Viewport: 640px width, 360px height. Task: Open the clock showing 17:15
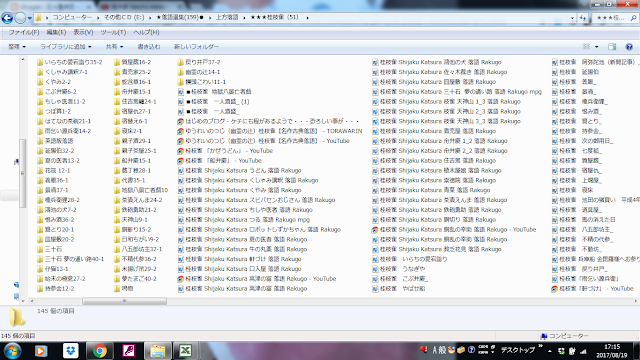tap(611, 351)
